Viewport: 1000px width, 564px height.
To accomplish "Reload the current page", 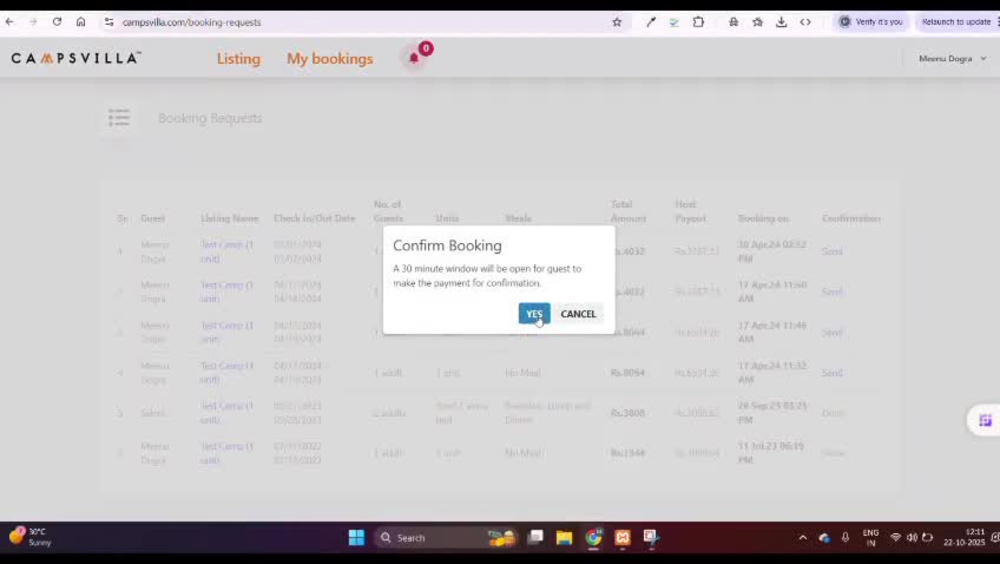I will [57, 22].
